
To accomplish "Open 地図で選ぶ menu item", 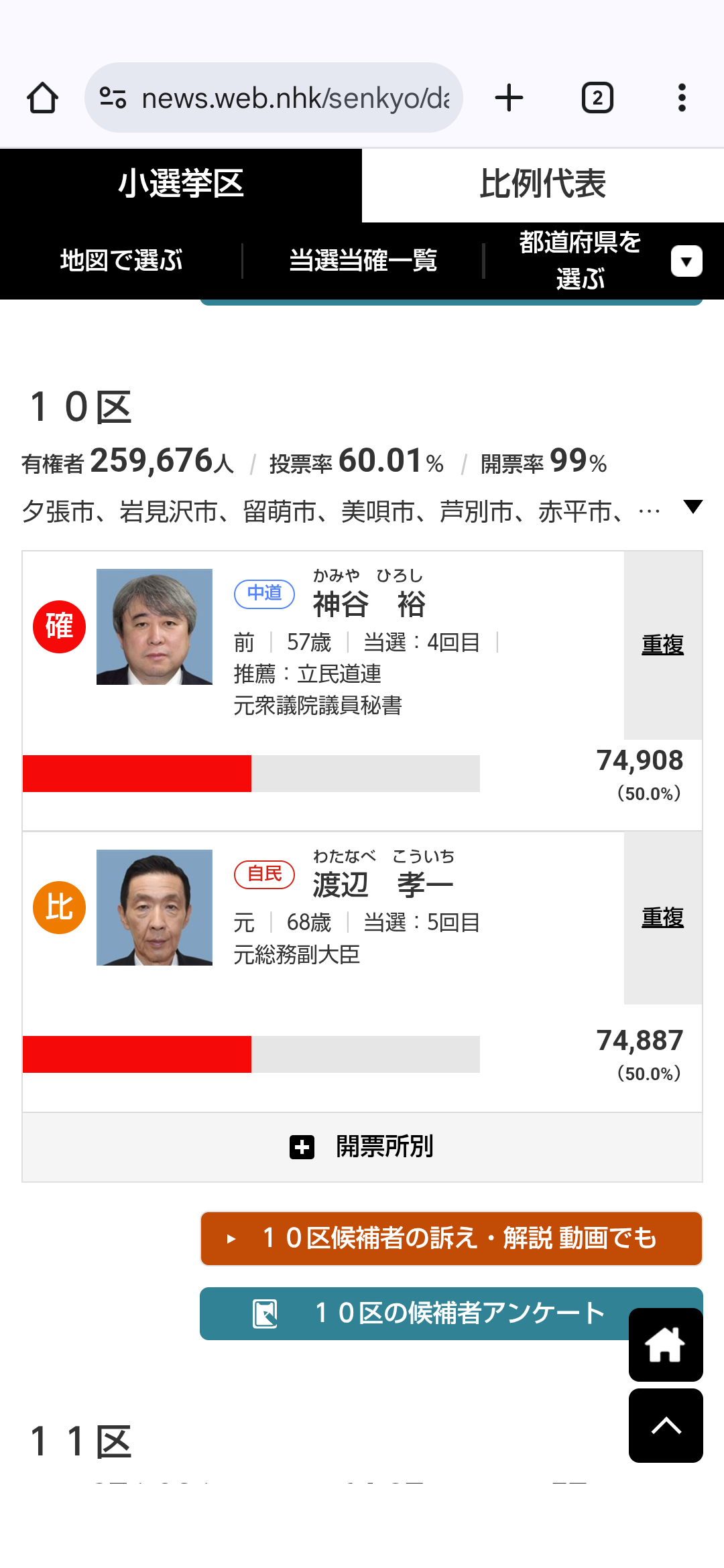I will 121,261.
